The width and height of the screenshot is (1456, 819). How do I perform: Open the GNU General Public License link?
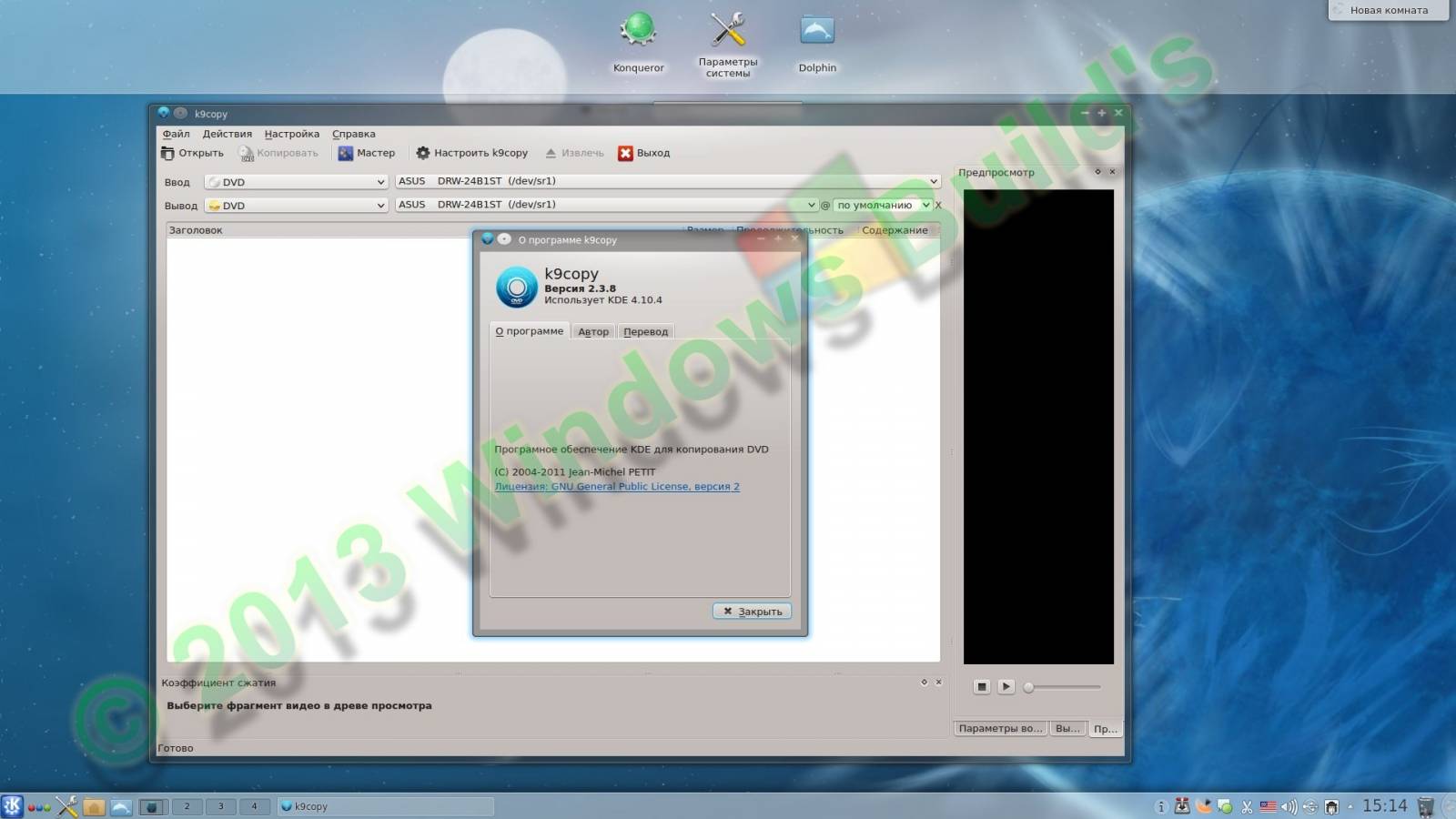click(617, 487)
